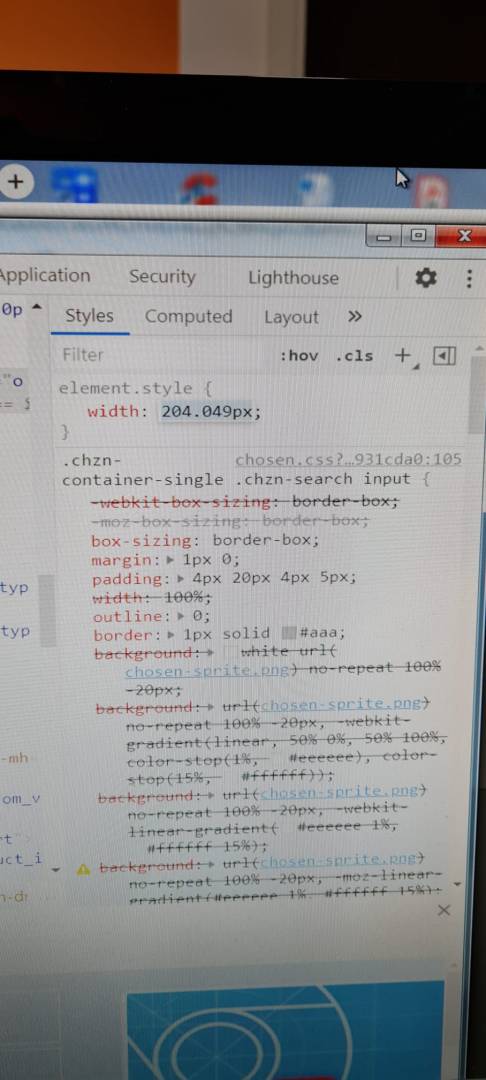Open the Security panel tab
486x1080 pixels.
click(x=162, y=277)
